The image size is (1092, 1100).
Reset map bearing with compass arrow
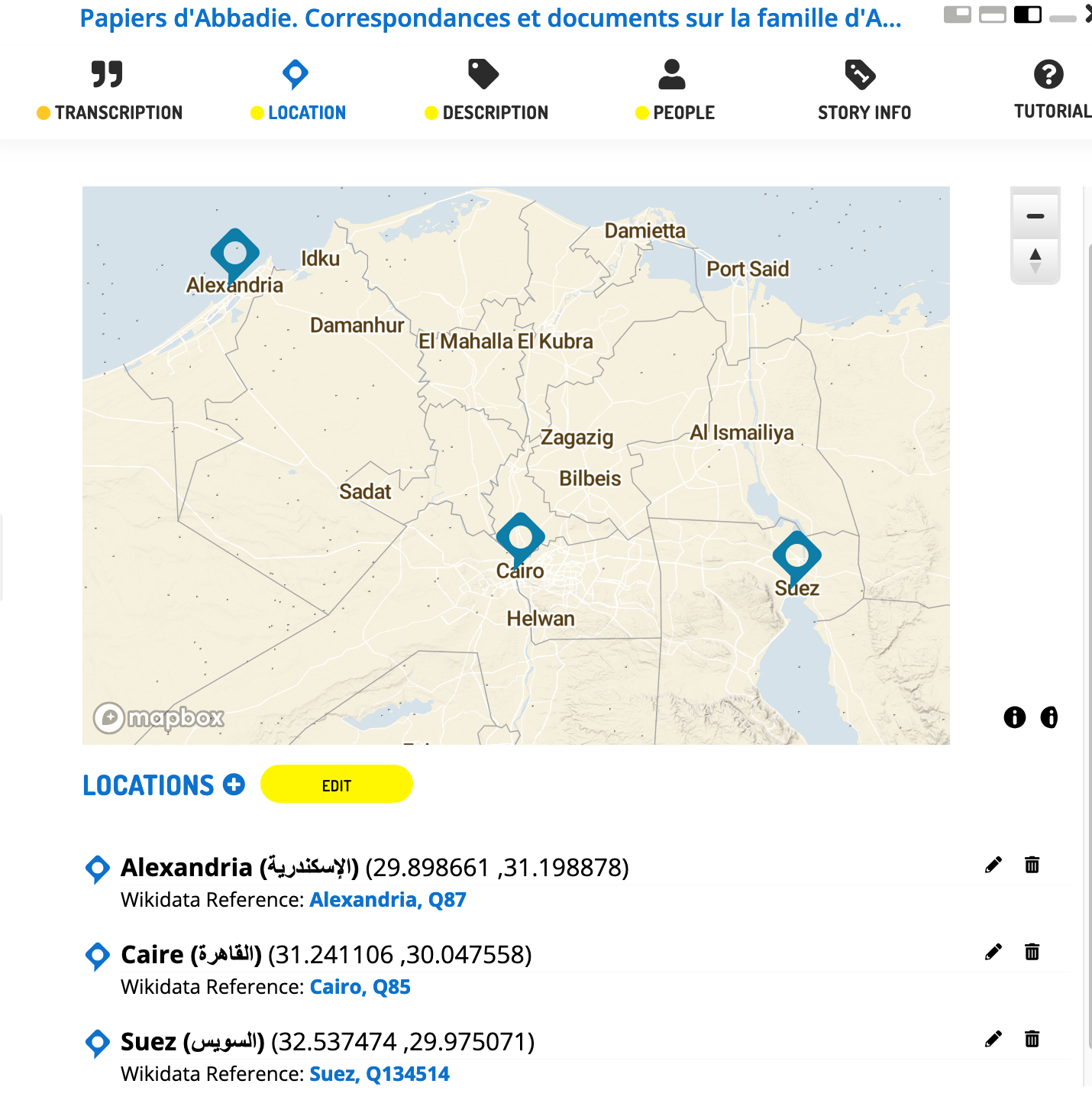point(1035,260)
